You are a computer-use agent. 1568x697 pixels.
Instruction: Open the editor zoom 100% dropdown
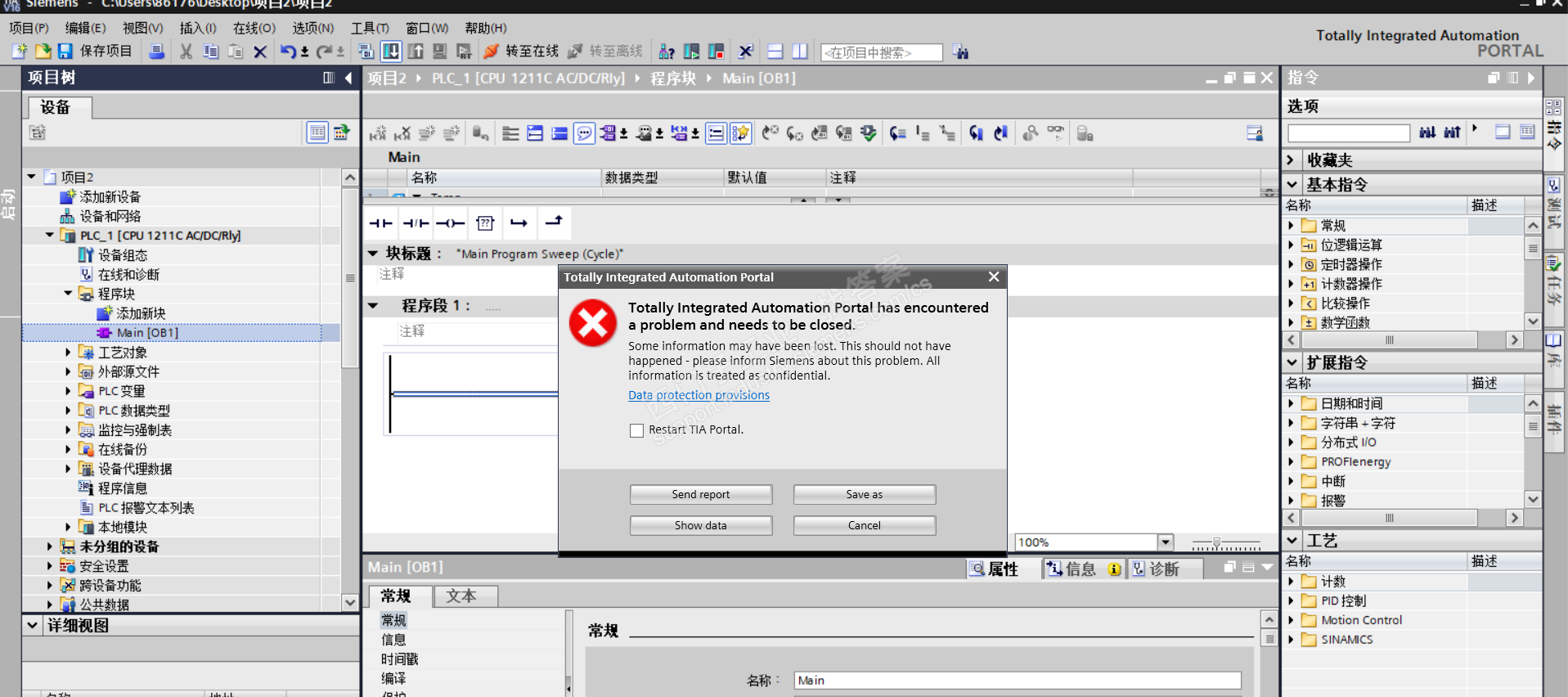(x=1165, y=542)
